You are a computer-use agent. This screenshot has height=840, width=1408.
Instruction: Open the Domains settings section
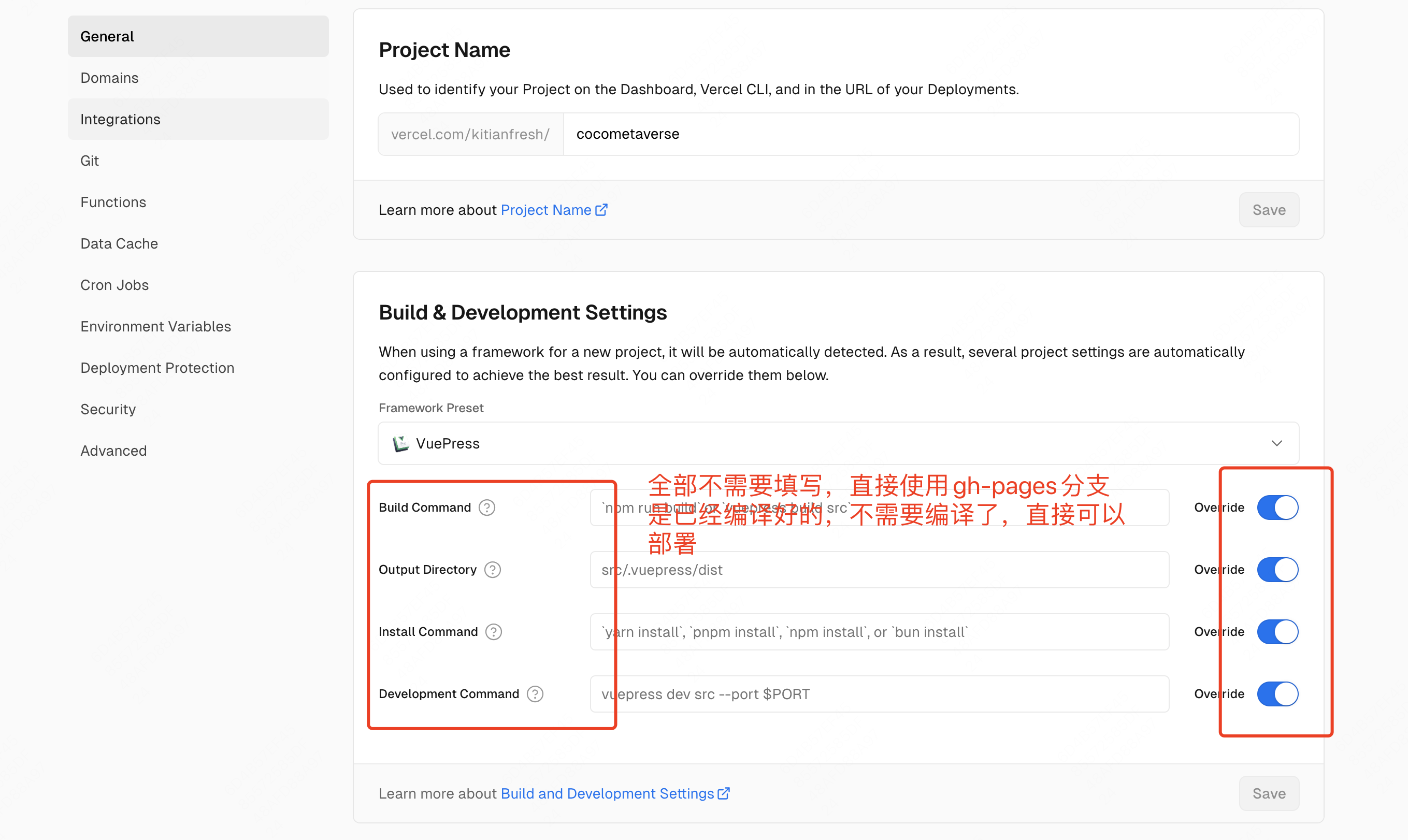(198, 78)
